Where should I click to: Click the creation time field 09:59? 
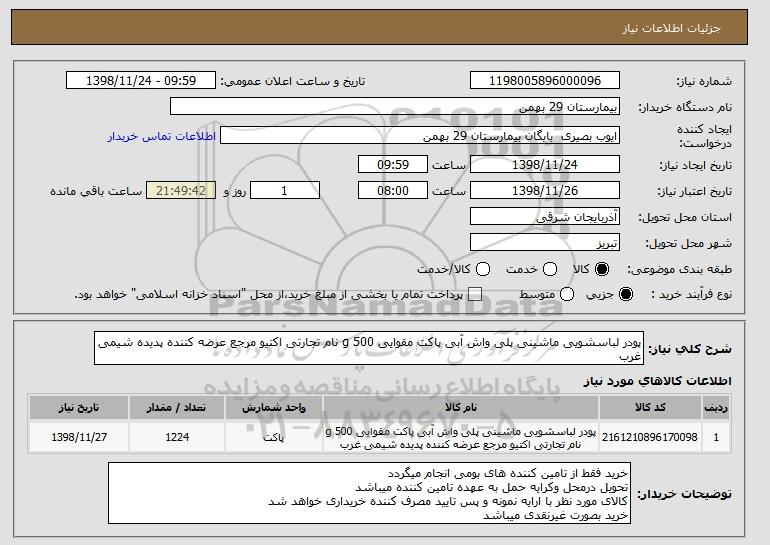click(x=393, y=164)
